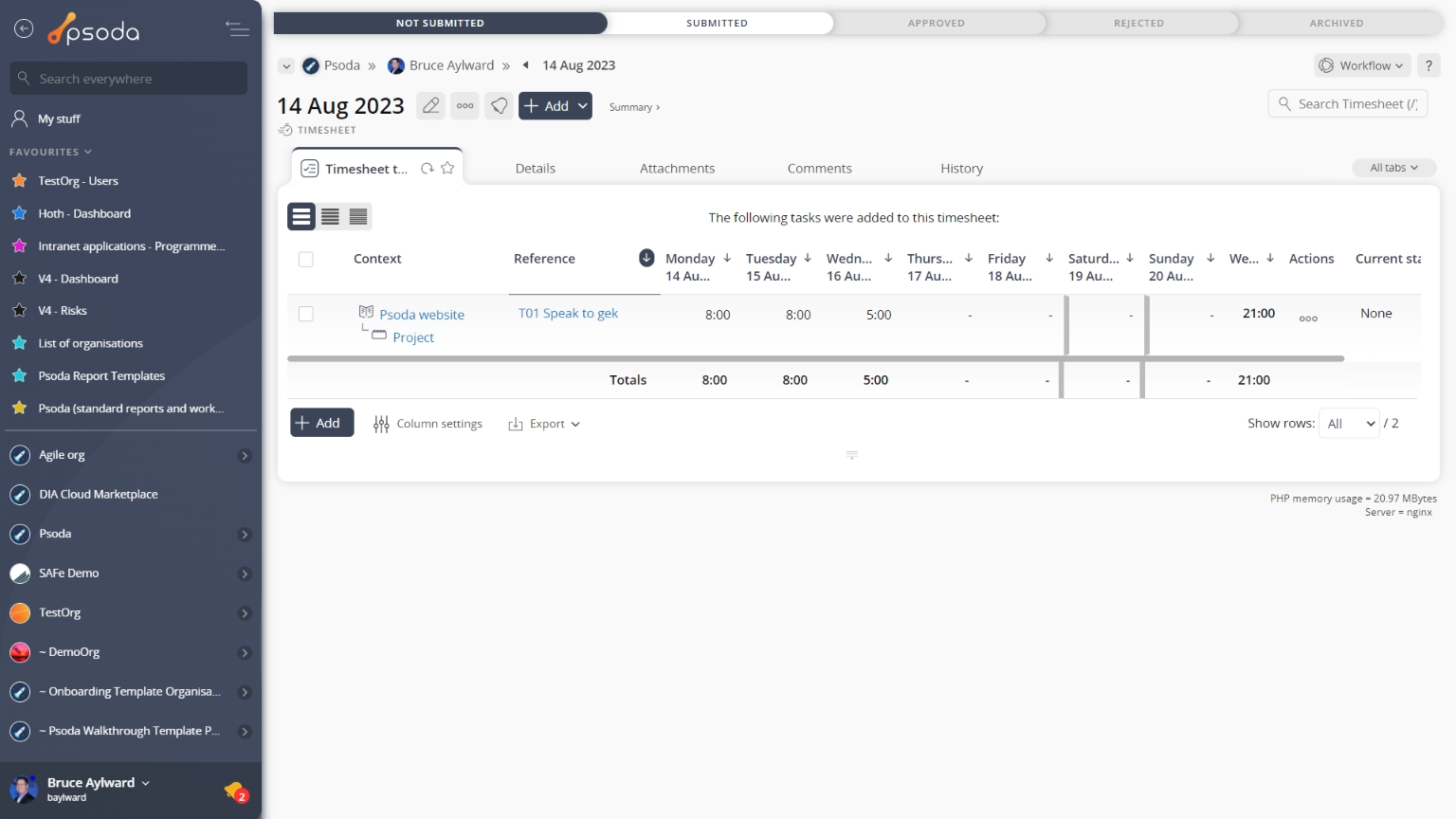1456x819 pixels.
Task: Open the more options ellipsis beside the title
Action: tap(465, 105)
